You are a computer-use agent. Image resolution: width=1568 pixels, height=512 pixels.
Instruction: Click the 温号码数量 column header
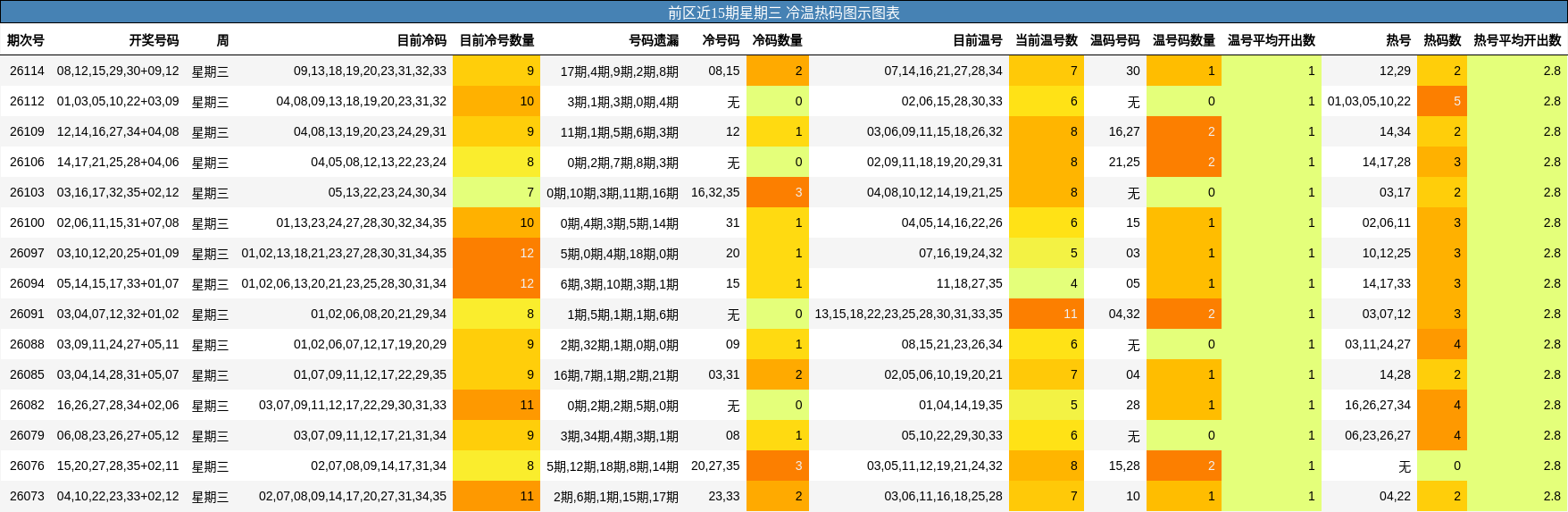point(1184,40)
